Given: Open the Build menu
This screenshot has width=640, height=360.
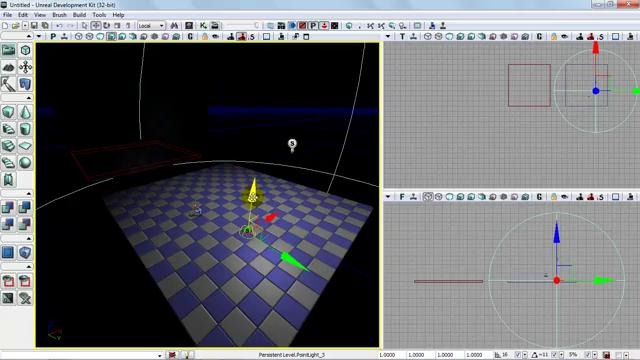Looking at the screenshot, I should (79, 15).
